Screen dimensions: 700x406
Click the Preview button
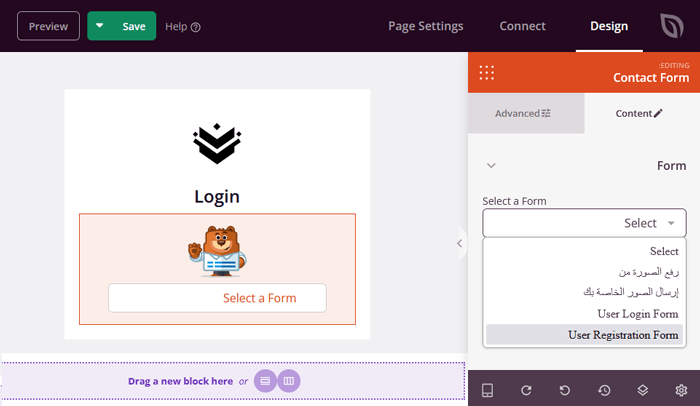(48, 26)
